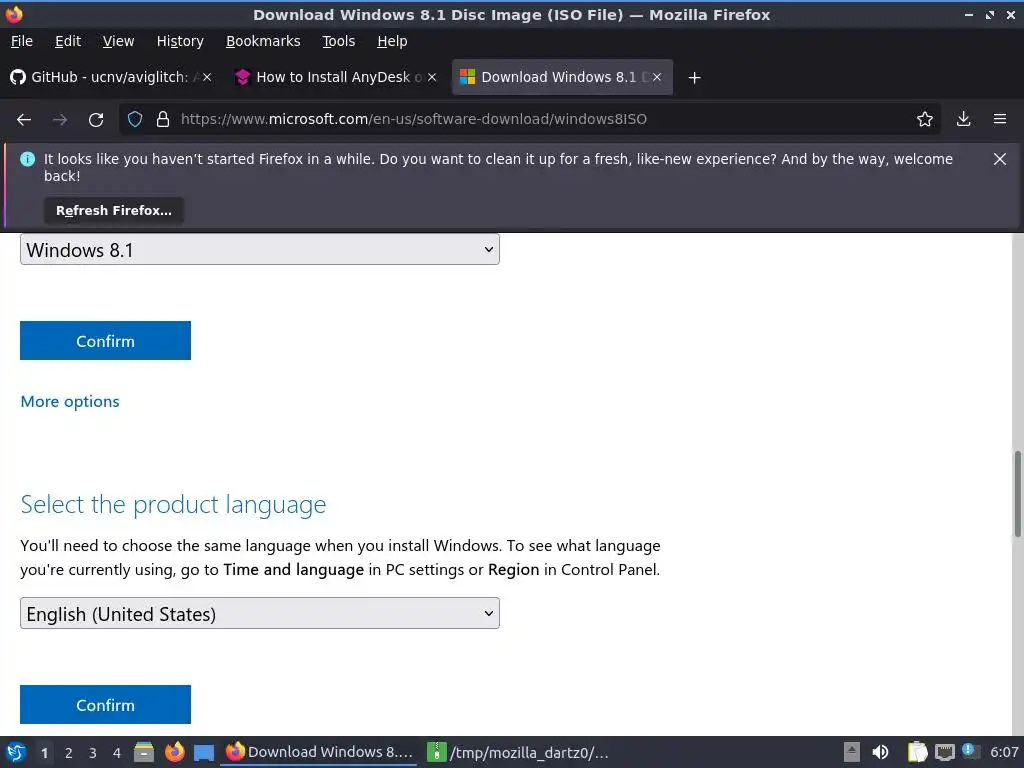Open the Help menu

point(392,41)
